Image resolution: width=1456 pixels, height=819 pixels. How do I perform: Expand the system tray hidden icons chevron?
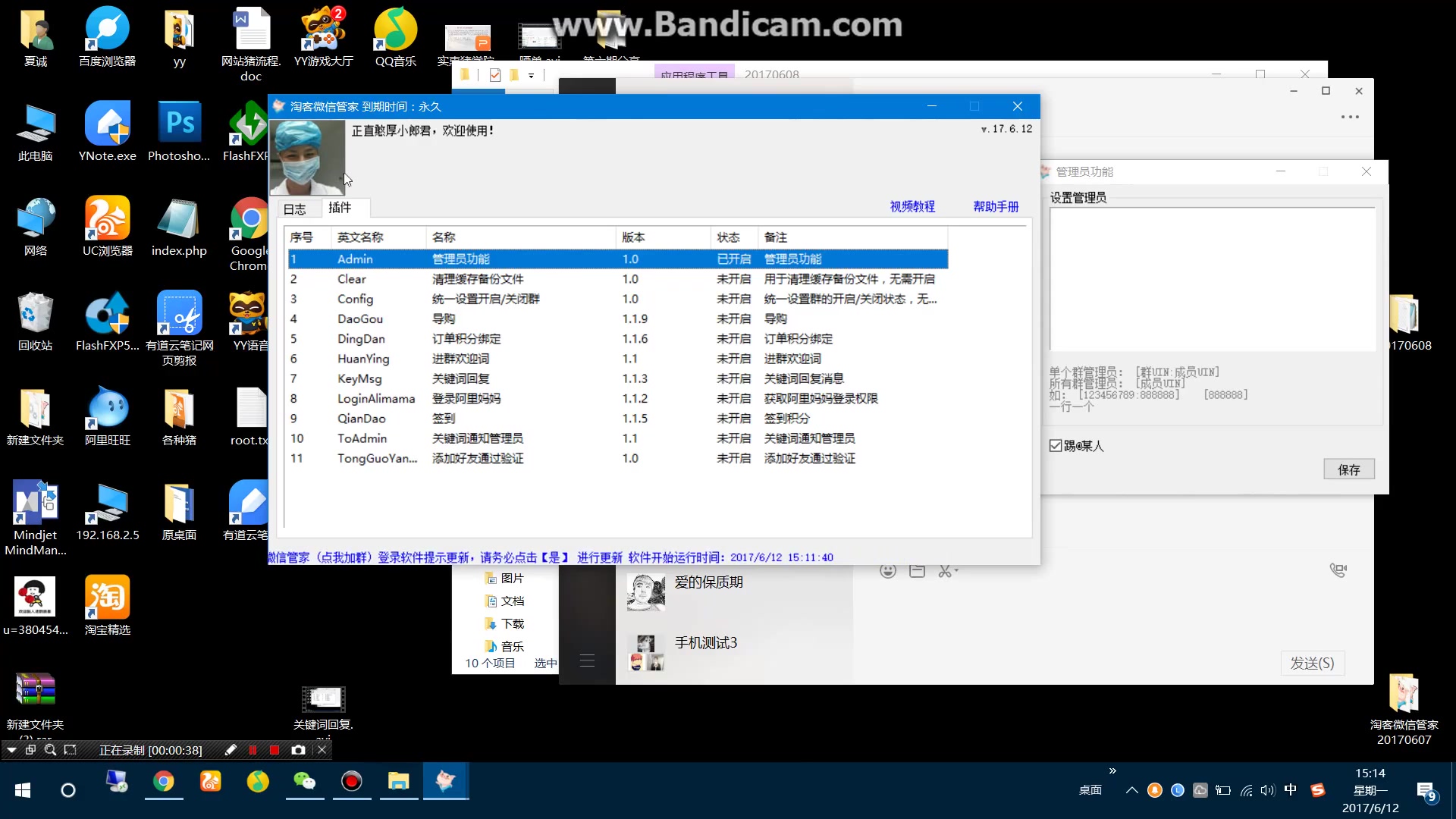tap(1131, 790)
